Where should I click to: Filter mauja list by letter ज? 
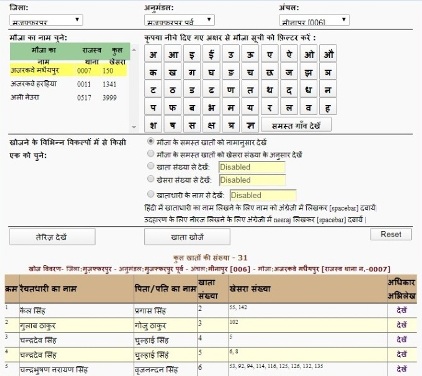pyautogui.click(x=289, y=72)
